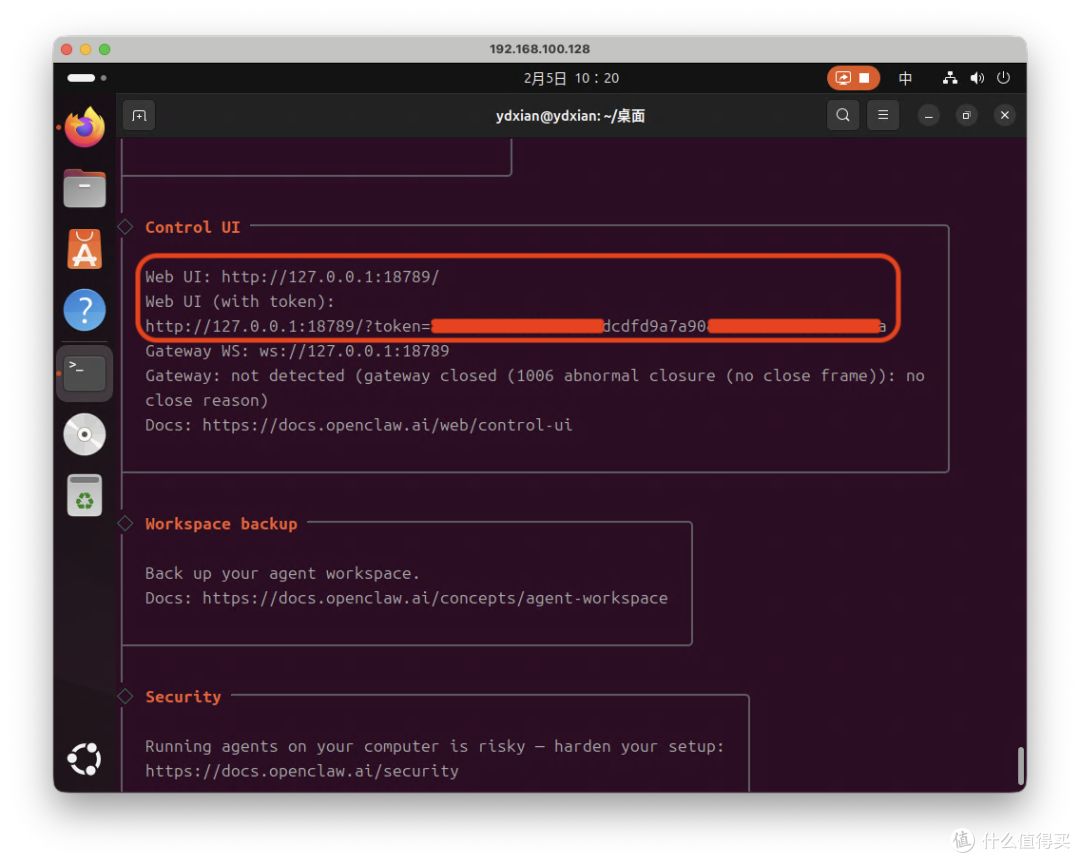
Task: Open the Files manager in the dock
Action: (x=85, y=188)
